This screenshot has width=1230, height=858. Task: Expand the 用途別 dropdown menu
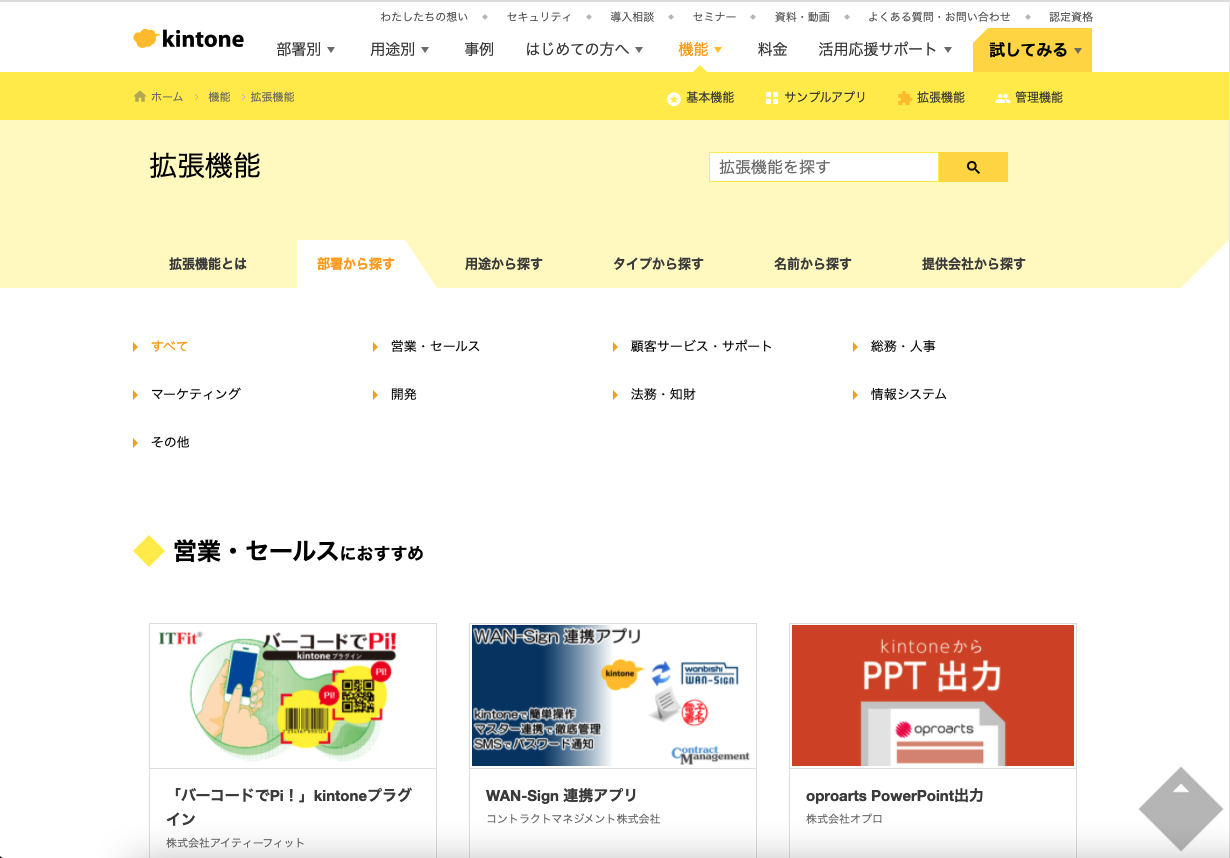pos(399,49)
